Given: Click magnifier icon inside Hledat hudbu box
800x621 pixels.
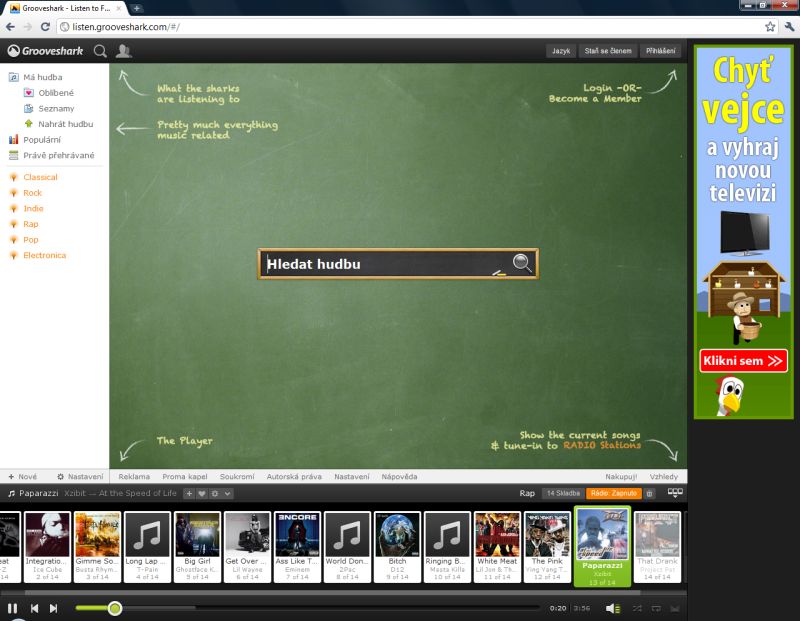Looking at the screenshot, I should coord(522,263).
